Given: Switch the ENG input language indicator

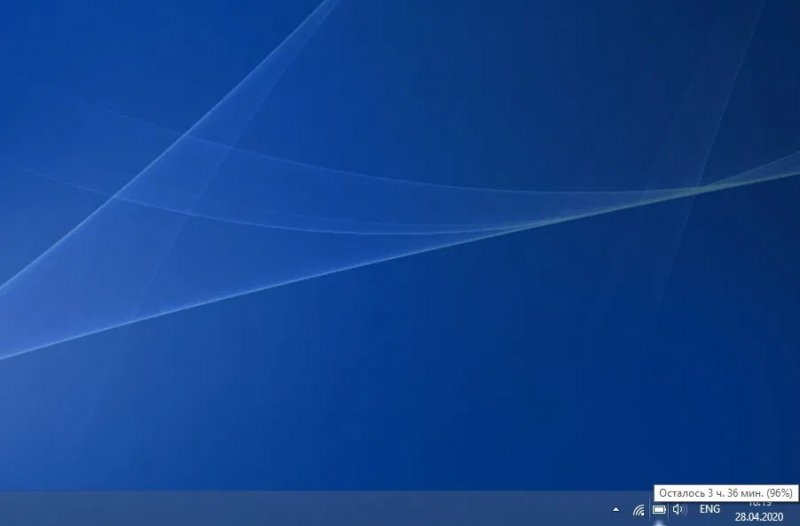Looking at the screenshot, I should pos(709,510).
